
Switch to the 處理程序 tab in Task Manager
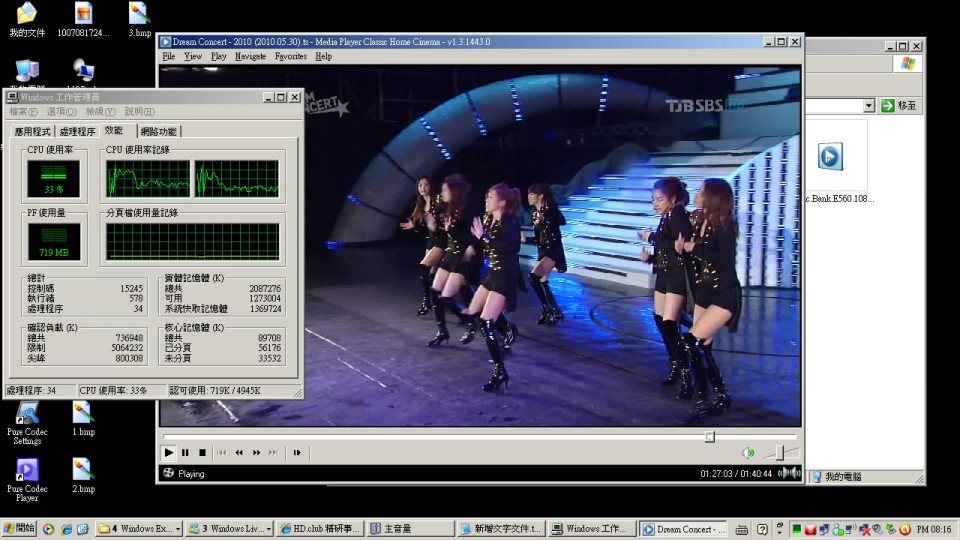[77, 132]
